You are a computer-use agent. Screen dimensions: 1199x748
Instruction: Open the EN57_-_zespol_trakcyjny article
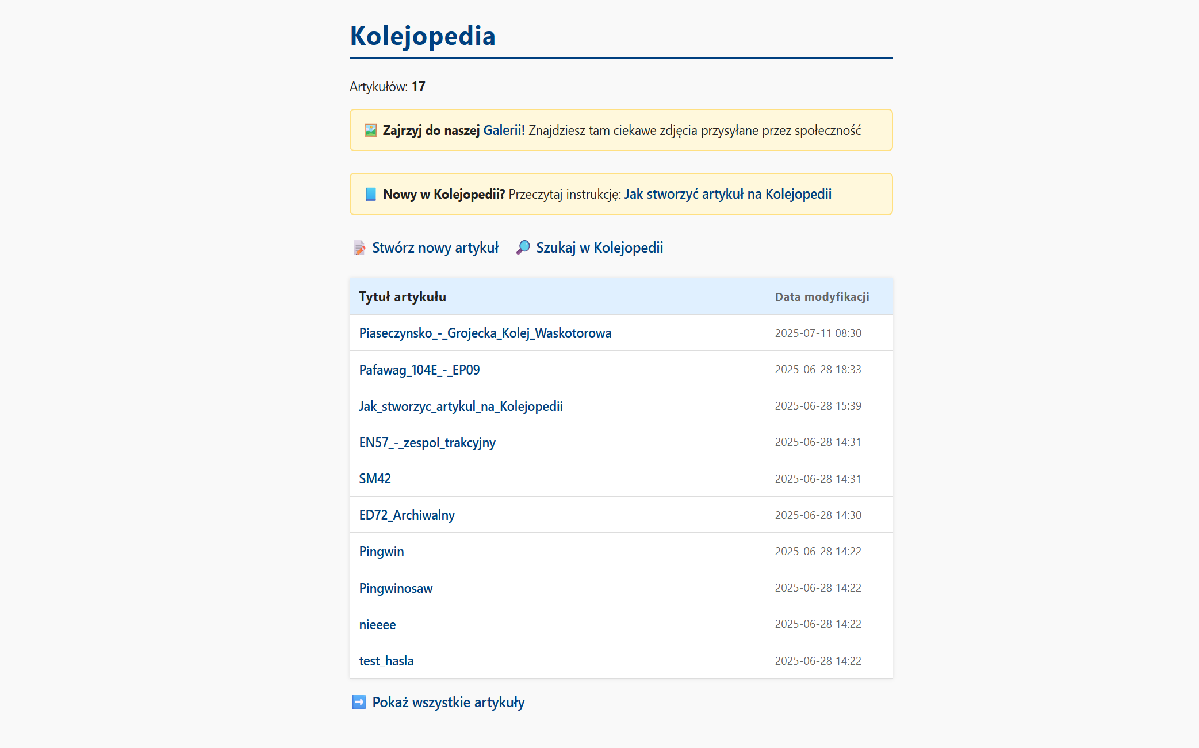[x=427, y=442]
